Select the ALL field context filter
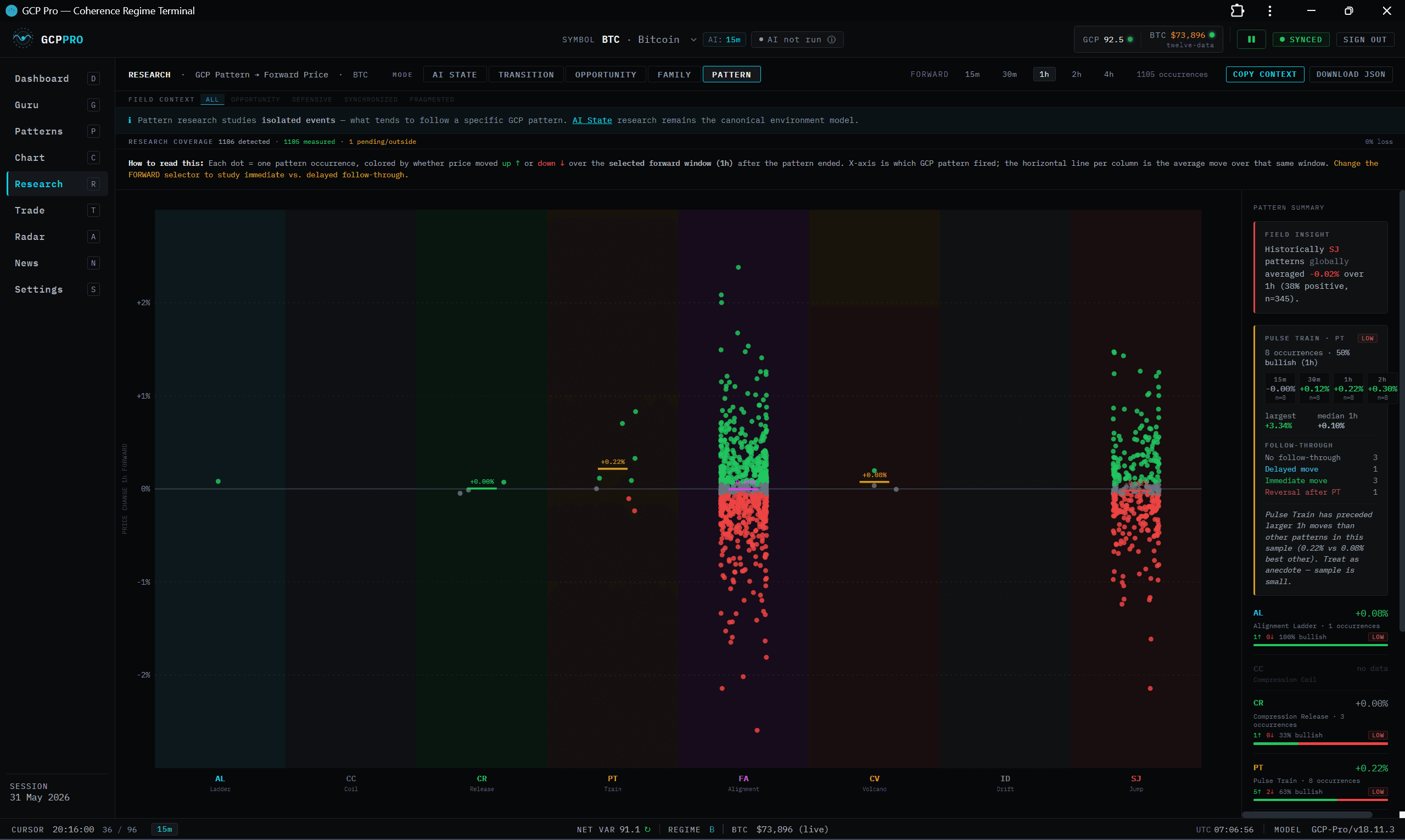The width and height of the screenshot is (1405, 840). pos(212,99)
